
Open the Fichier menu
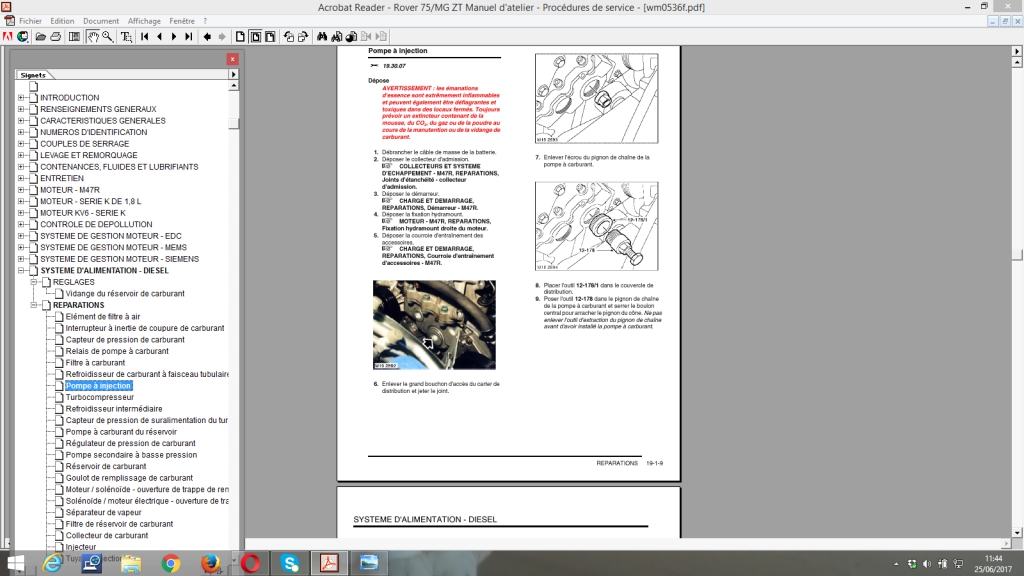pos(30,21)
